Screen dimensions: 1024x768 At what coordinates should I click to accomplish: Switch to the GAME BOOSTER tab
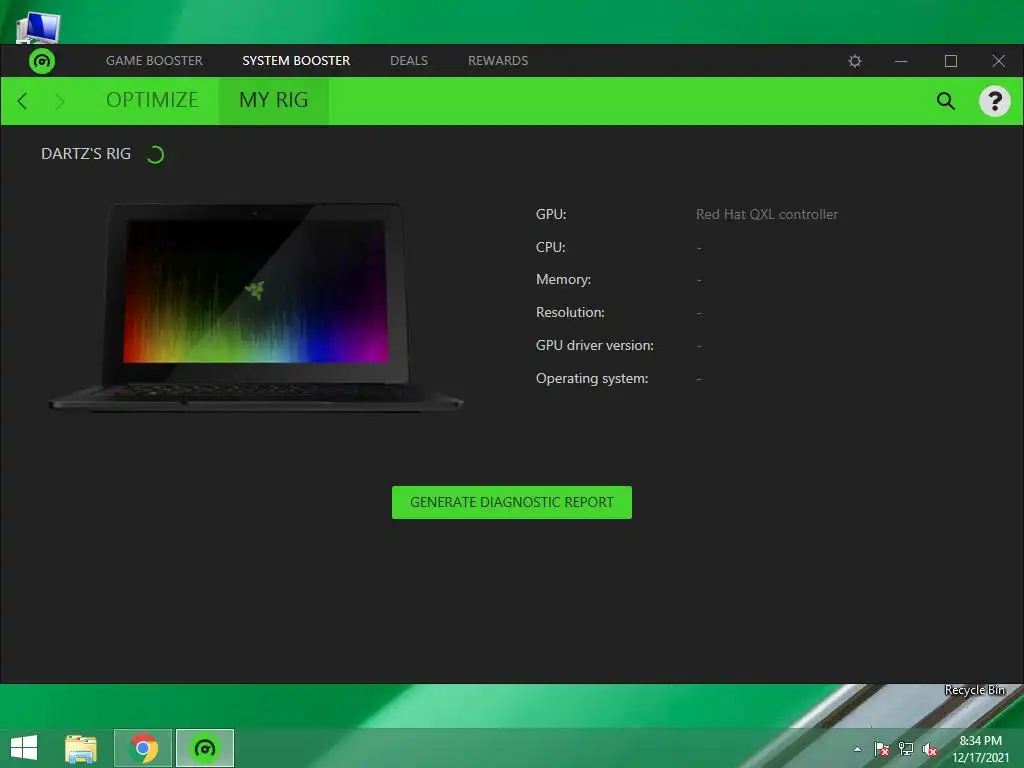[154, 61]
